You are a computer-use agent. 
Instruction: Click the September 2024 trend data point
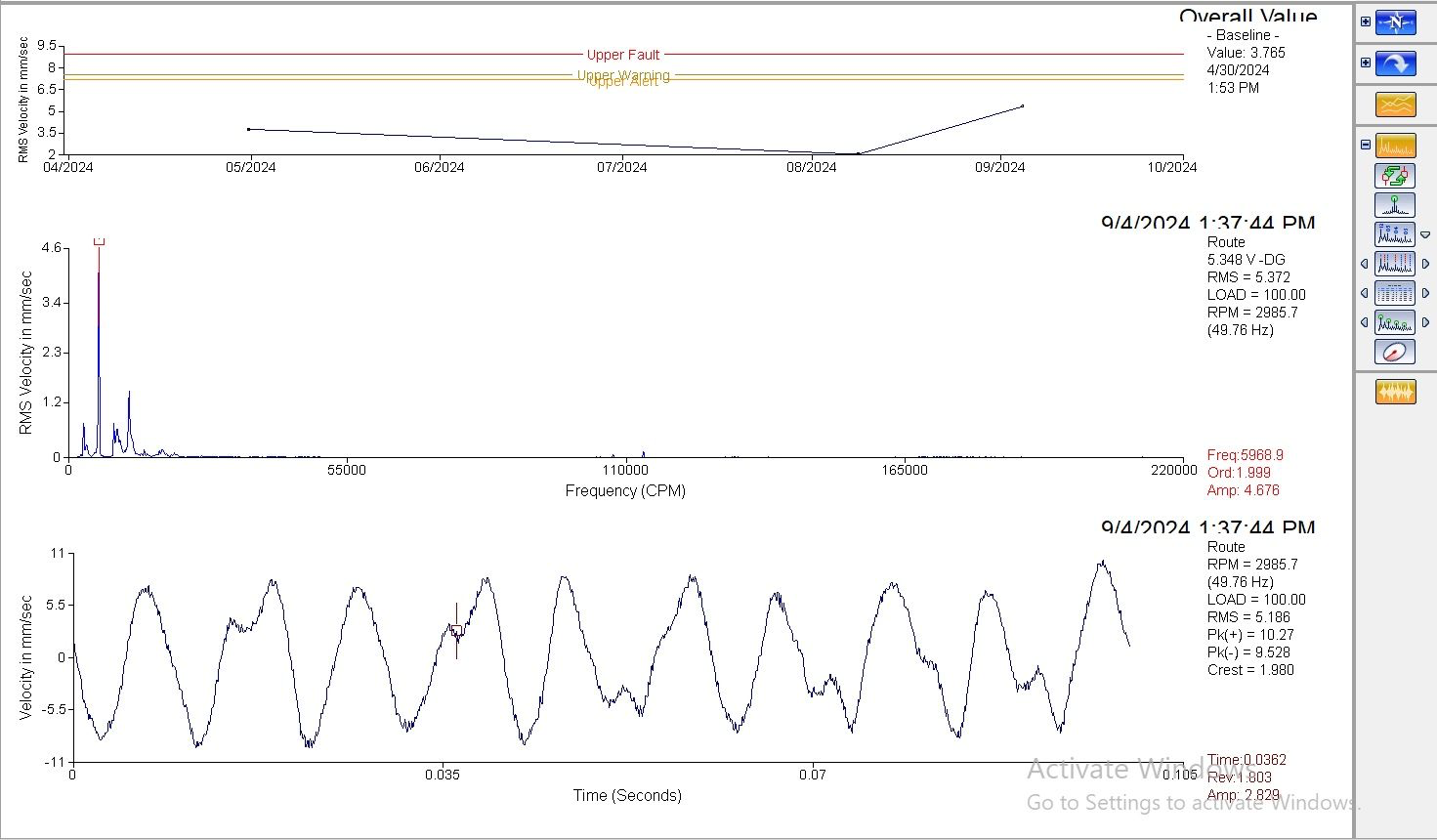coord(1023,105)
